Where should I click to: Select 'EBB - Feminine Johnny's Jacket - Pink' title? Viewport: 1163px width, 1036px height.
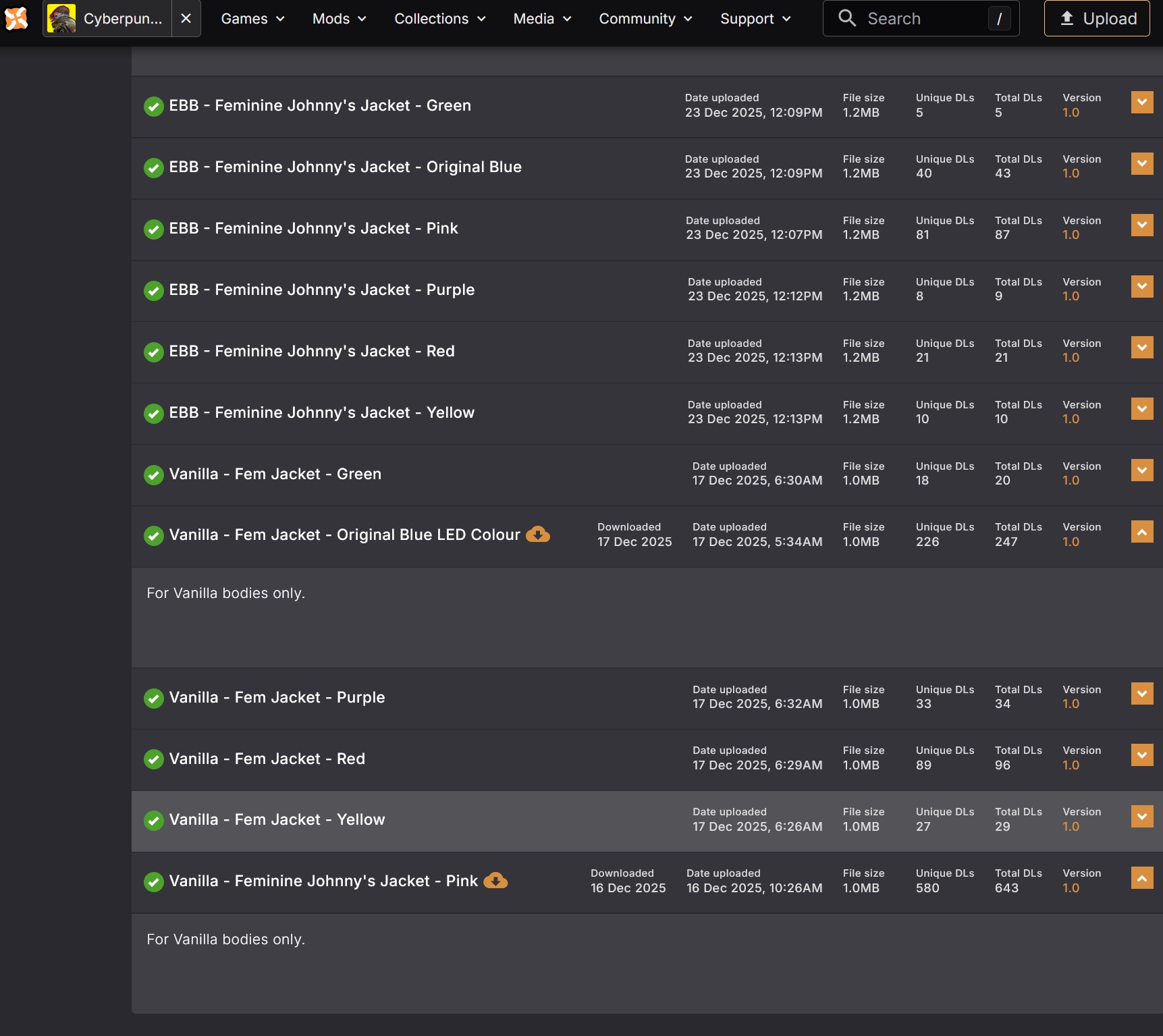click(x=314, y=229)
